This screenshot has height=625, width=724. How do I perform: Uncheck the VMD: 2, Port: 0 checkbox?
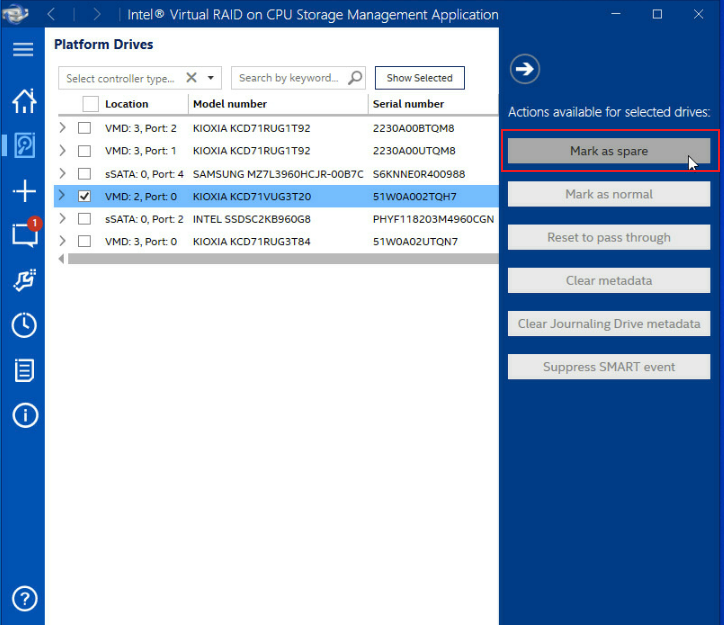(84, 196)
